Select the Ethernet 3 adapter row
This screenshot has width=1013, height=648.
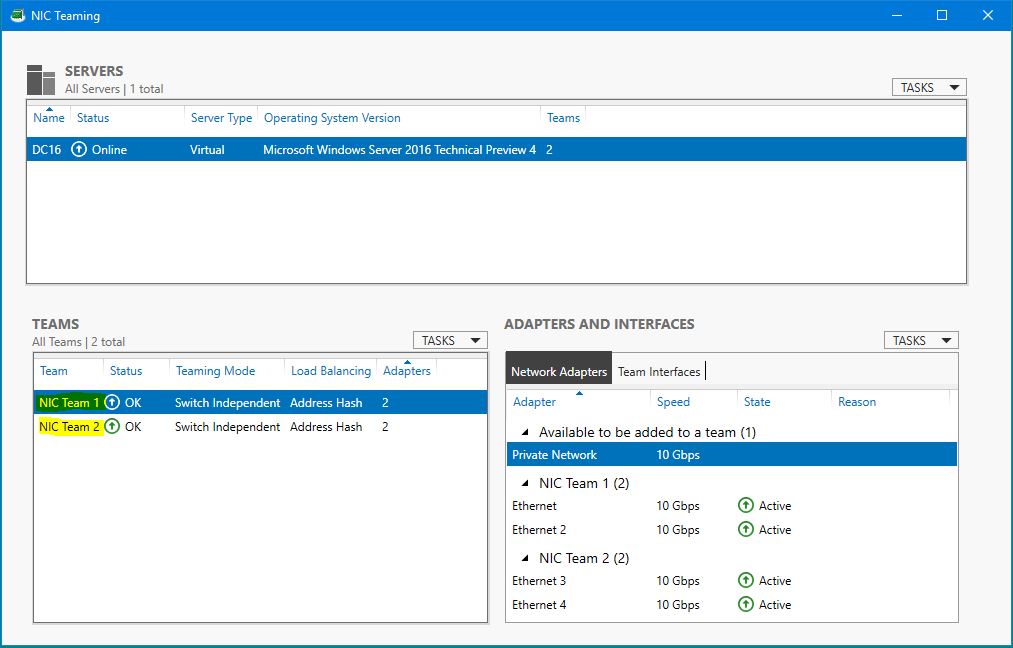pos(732,580)
